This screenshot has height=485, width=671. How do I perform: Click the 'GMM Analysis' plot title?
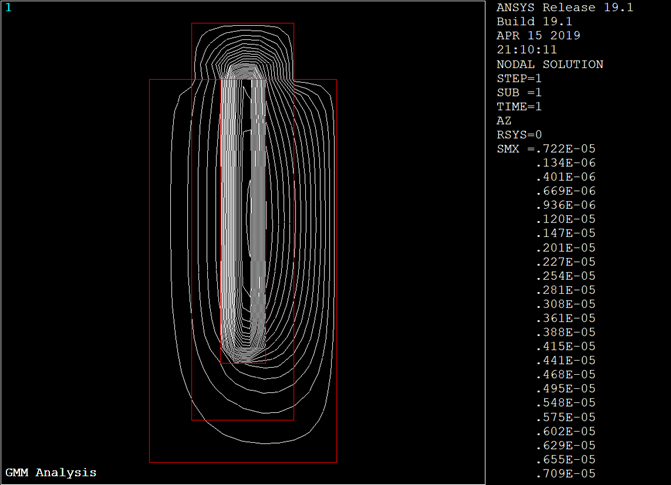coord(51,473)
